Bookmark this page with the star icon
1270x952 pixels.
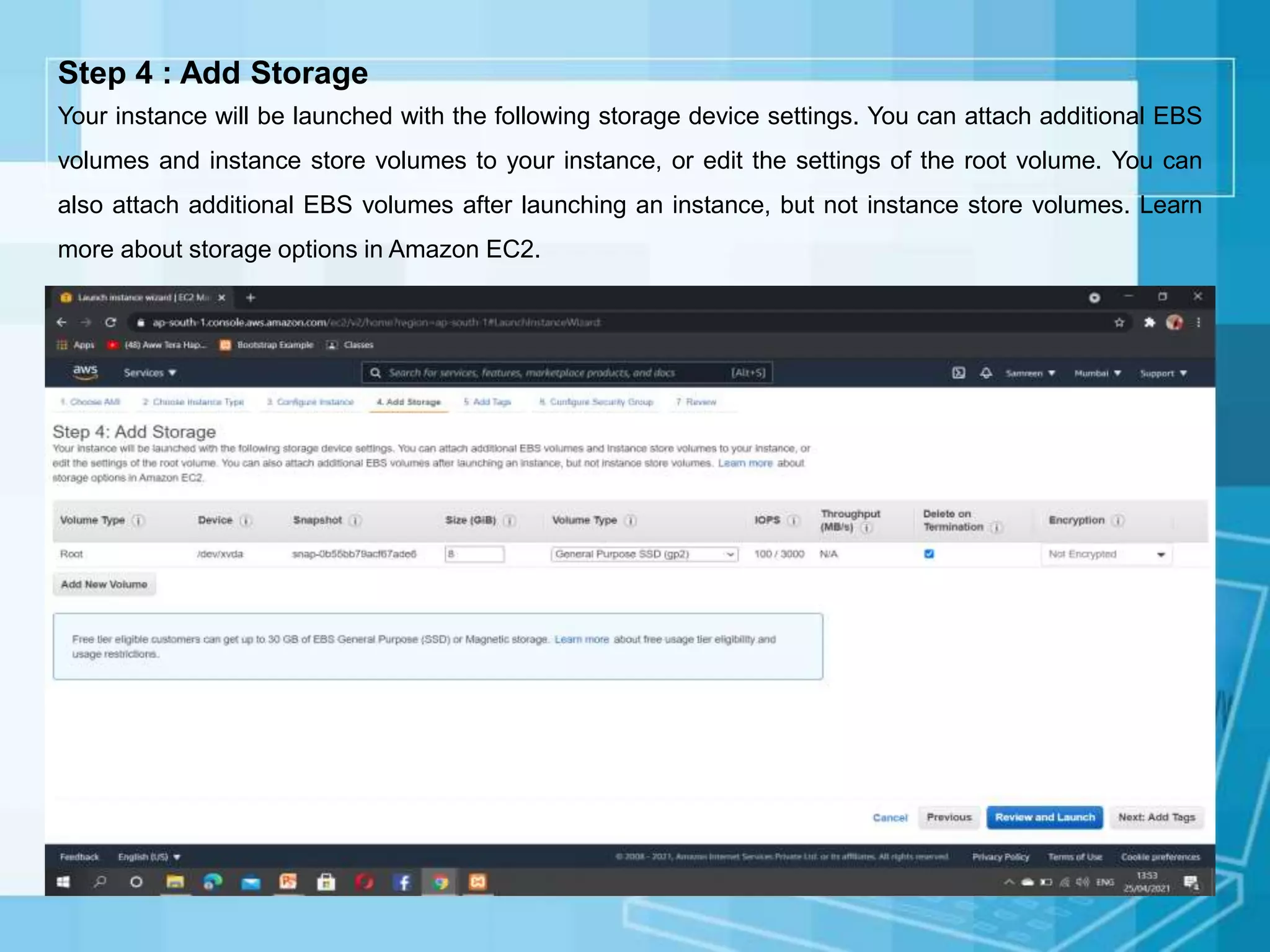[x=1119, y=322]
